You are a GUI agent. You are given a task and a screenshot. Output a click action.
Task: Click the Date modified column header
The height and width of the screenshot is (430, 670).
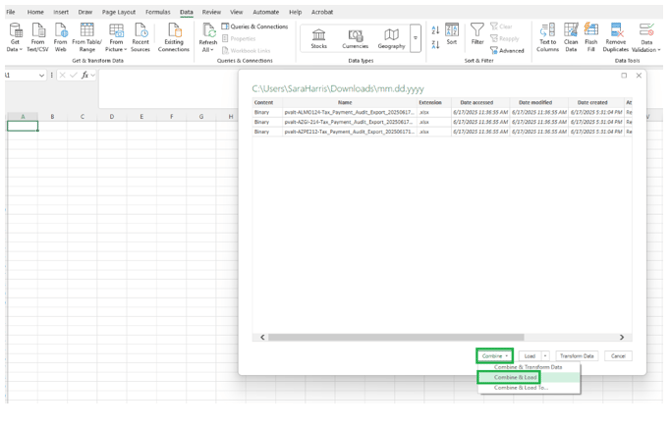[539, 103]
